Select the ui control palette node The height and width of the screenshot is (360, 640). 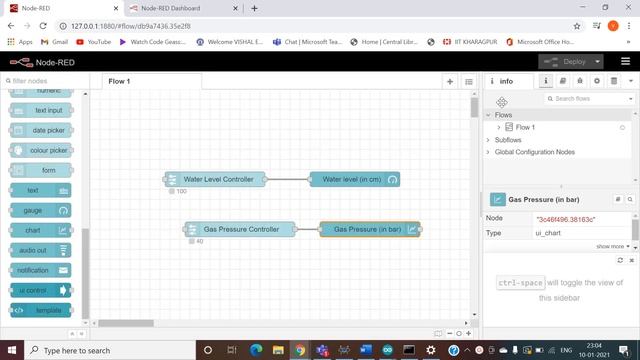pos(41,290)
